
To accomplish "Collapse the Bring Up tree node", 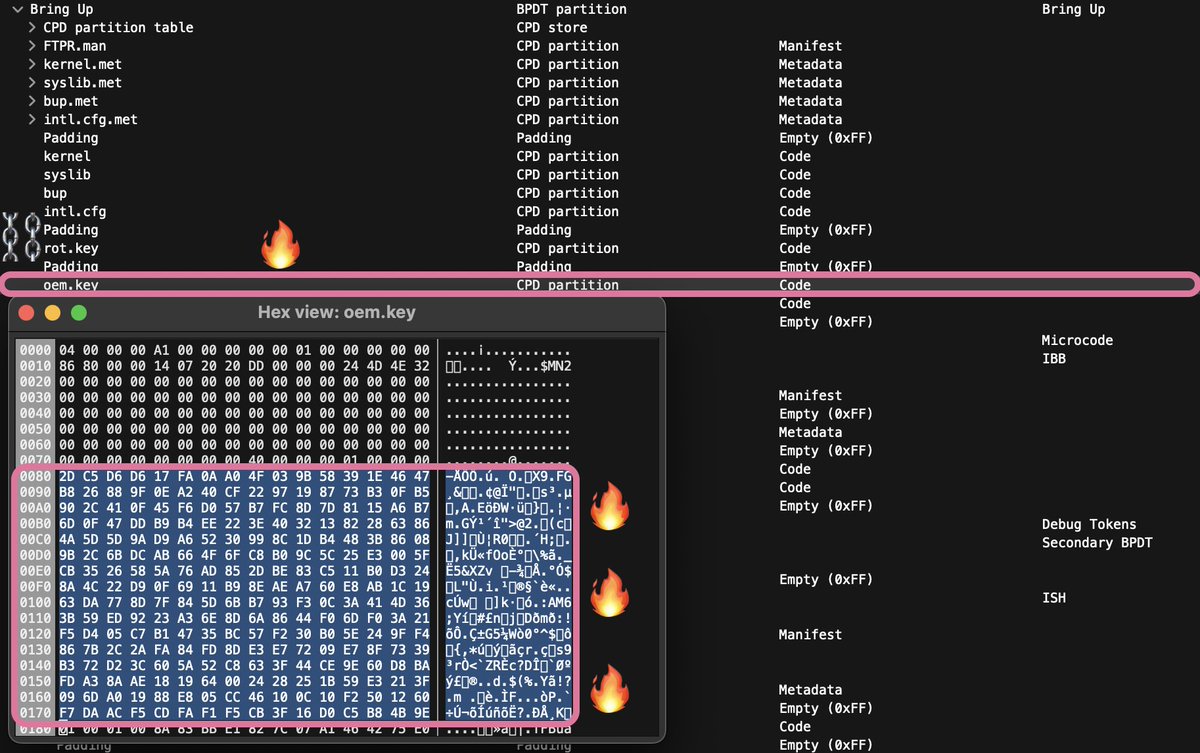I will [19, 9].
